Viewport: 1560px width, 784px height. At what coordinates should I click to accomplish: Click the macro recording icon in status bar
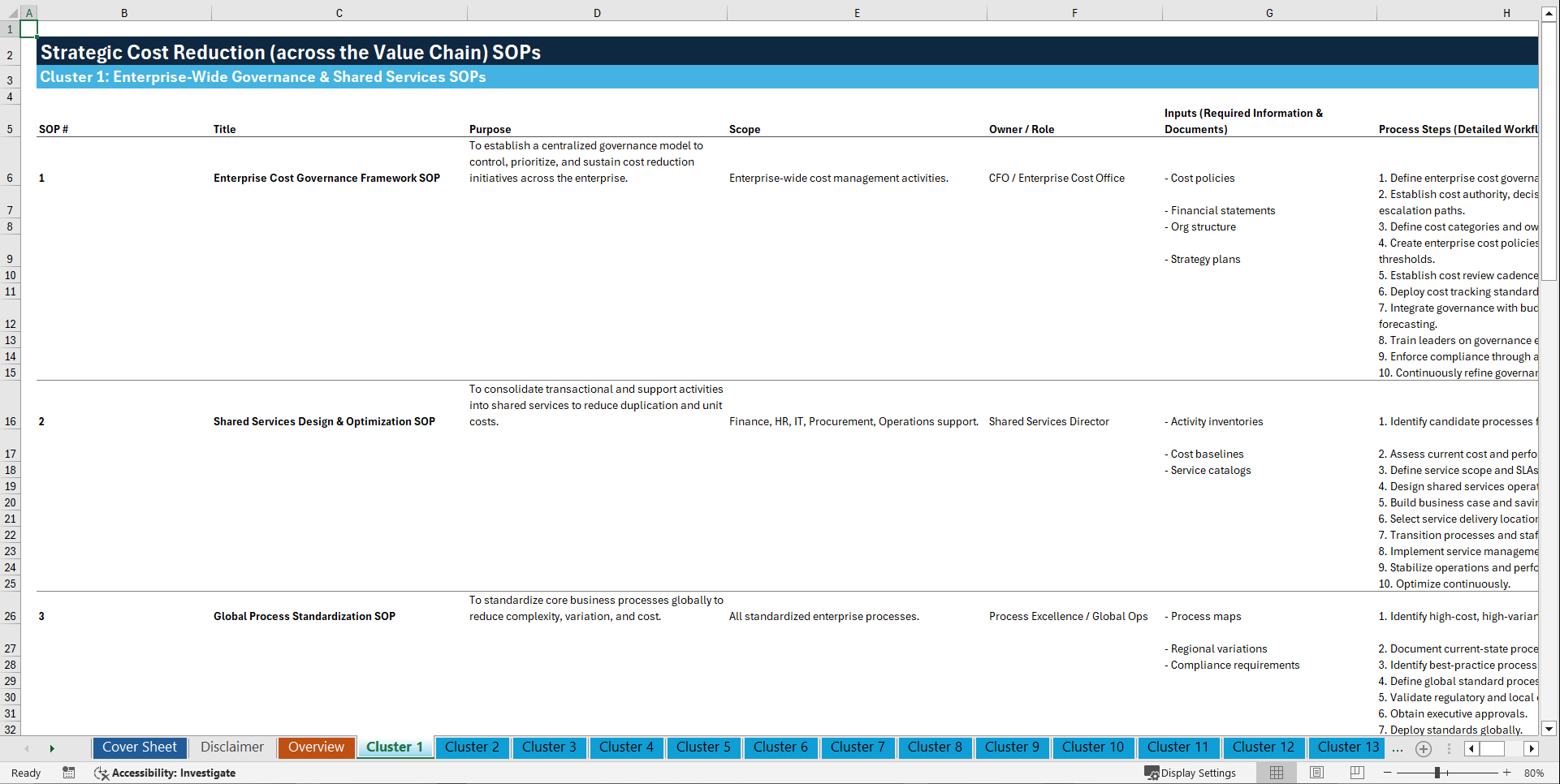coord(69,773)
